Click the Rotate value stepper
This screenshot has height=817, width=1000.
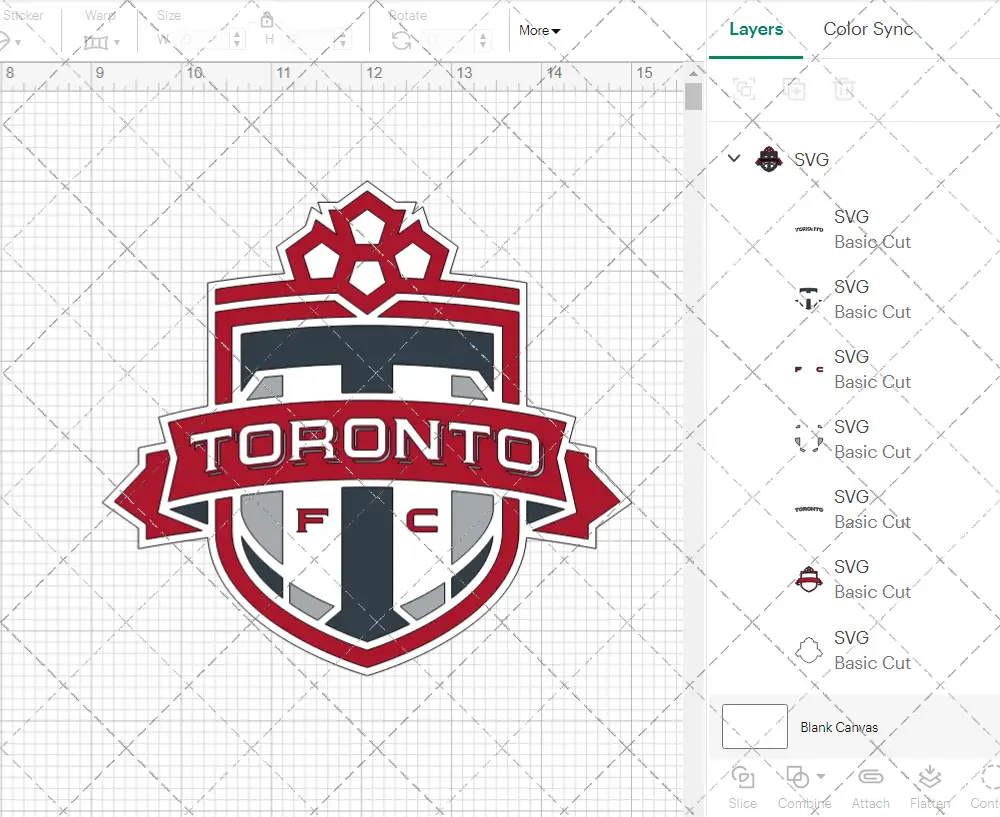click(483, 40)
